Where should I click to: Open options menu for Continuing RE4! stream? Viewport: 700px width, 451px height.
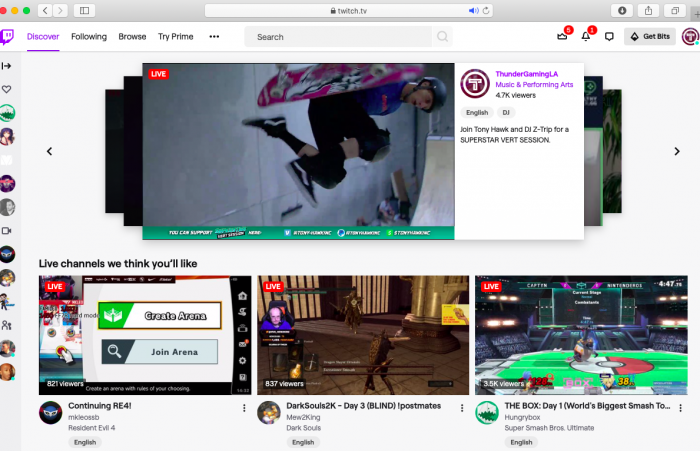click(x=244, y=408)
